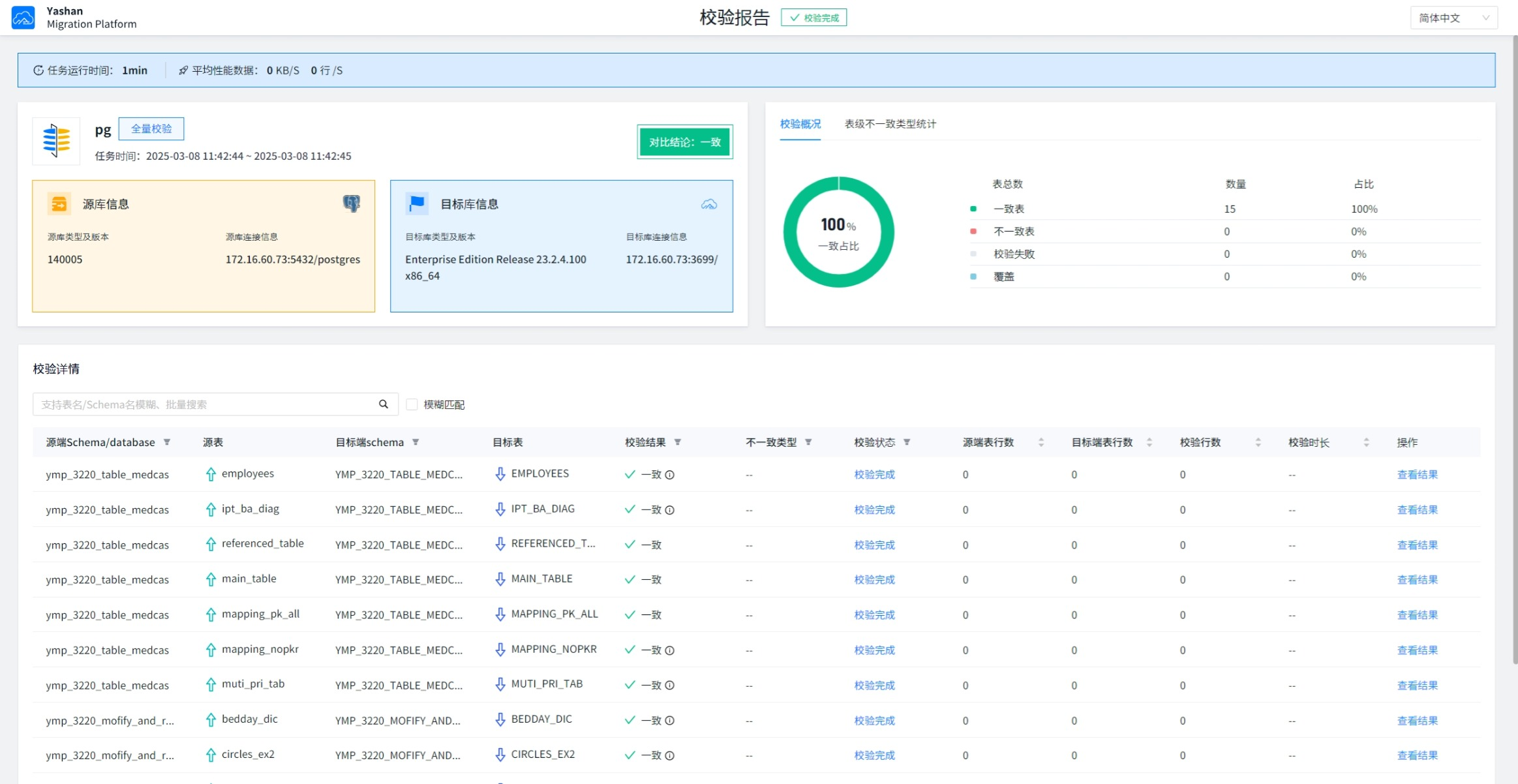Image resolution: width=1518 pixels, height=784 pixels.
Task: Open filter for 校验状态 column
Action: click(x=907, y=442)
